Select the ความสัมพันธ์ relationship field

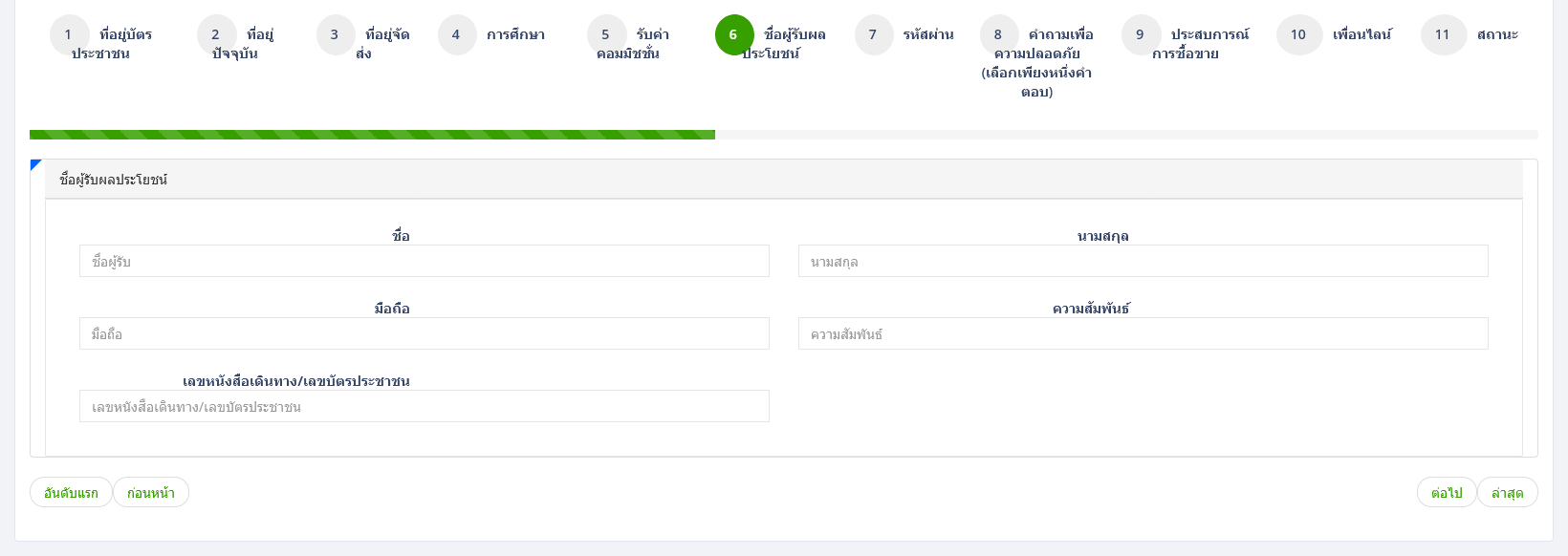coord(1143,334)
